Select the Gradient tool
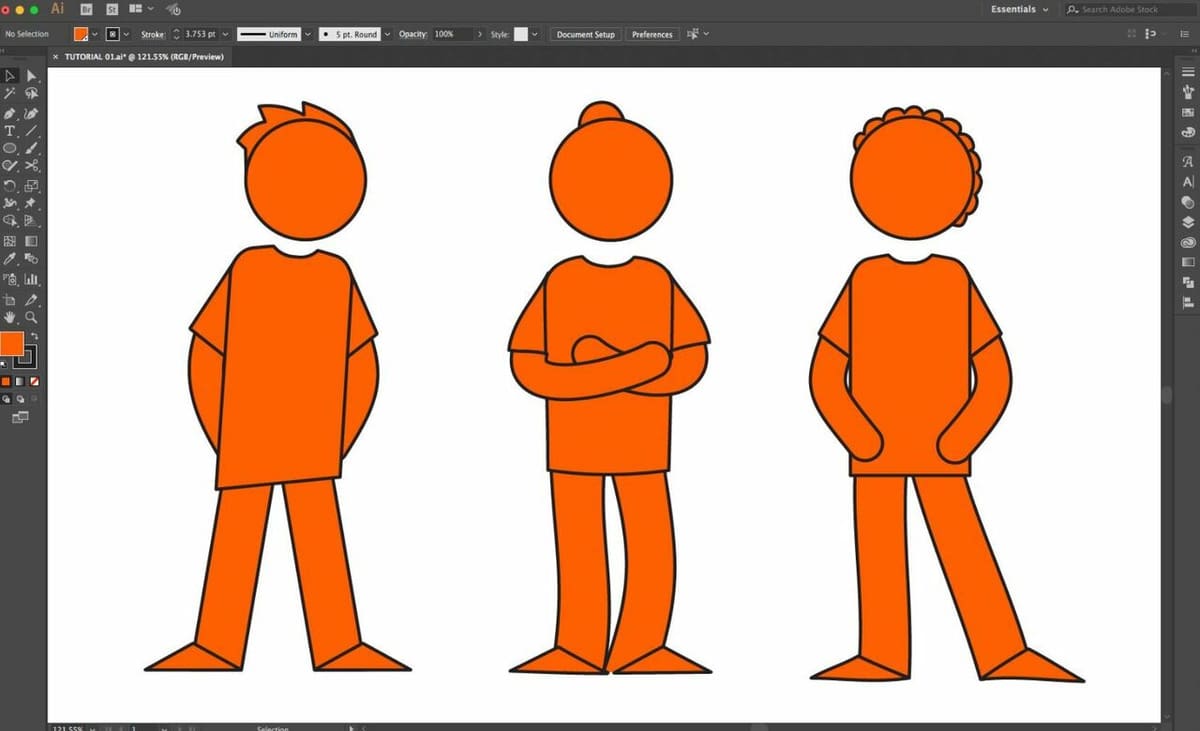Image resolution: width=1200 pixels, height=731 pixels. coord(32,241)
